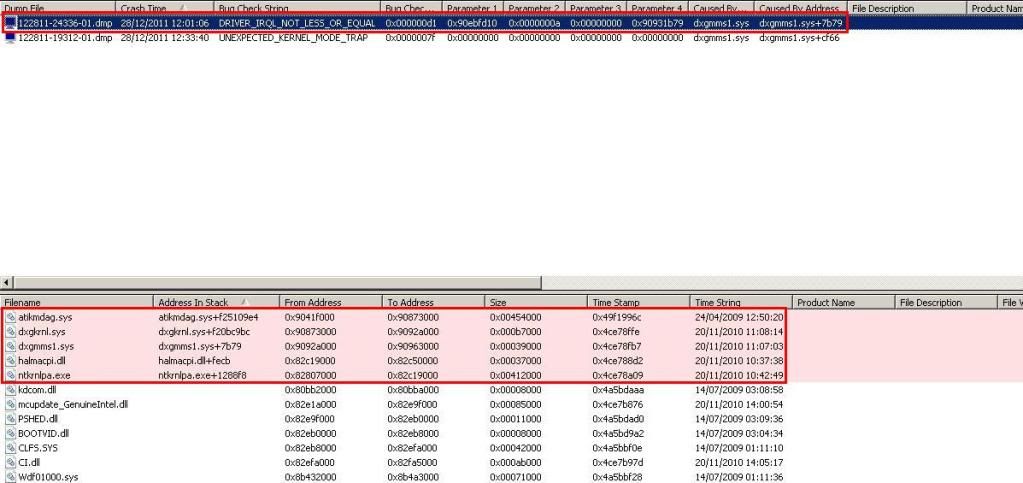Click the Wdf01000.sys file icon
1023x483 pixels.
pos(10,477)
